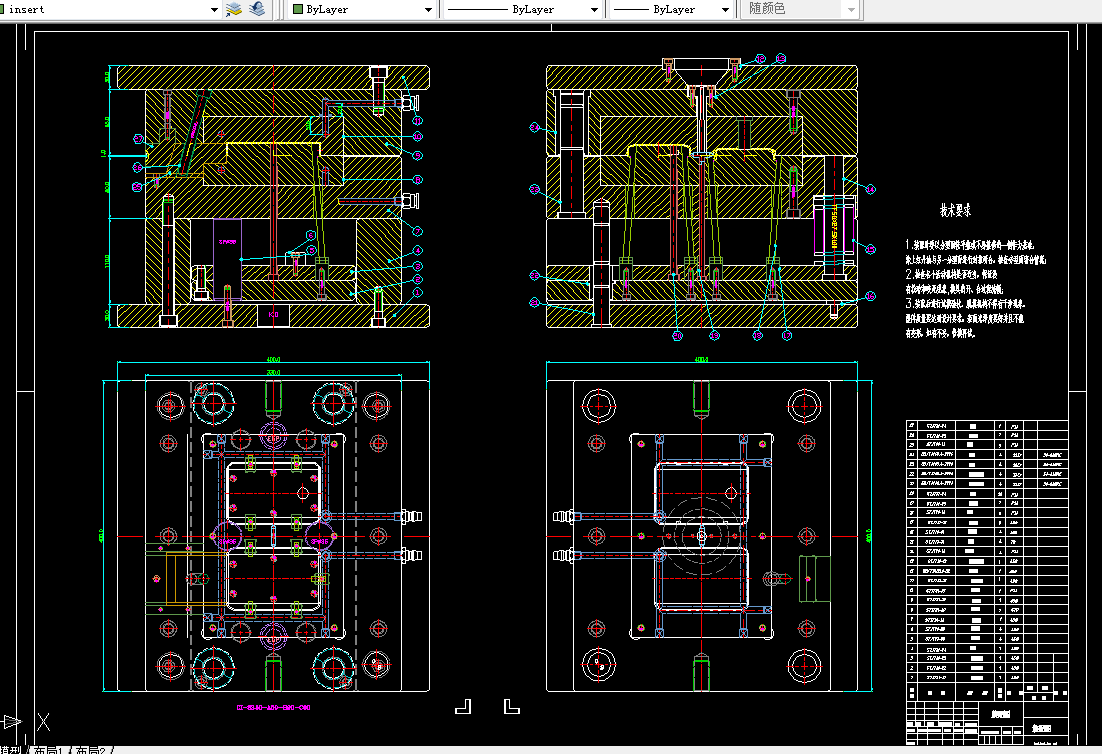Viewport: 1102px width, 754px height.
Task: Select the magenta label below bottom-left view
Action: click(273, 708)
